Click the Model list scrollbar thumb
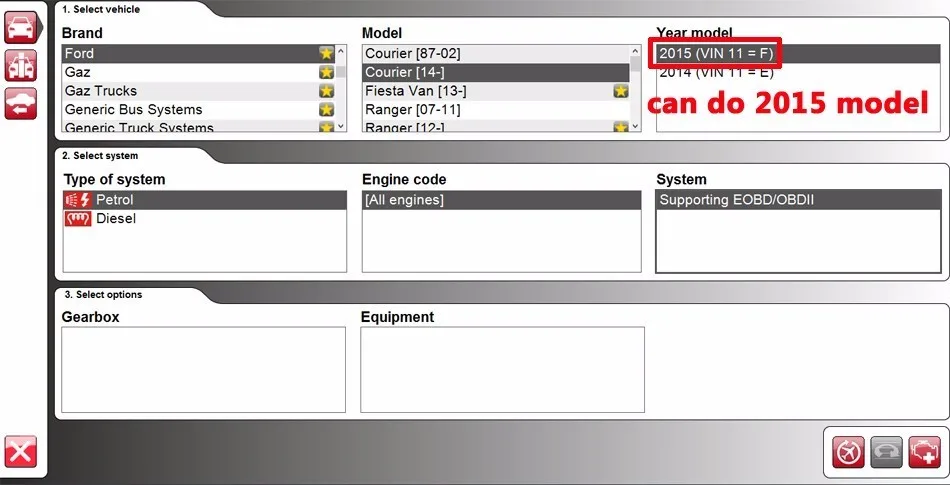The width and height of the screenshot is (950, 485). (635, 64)
